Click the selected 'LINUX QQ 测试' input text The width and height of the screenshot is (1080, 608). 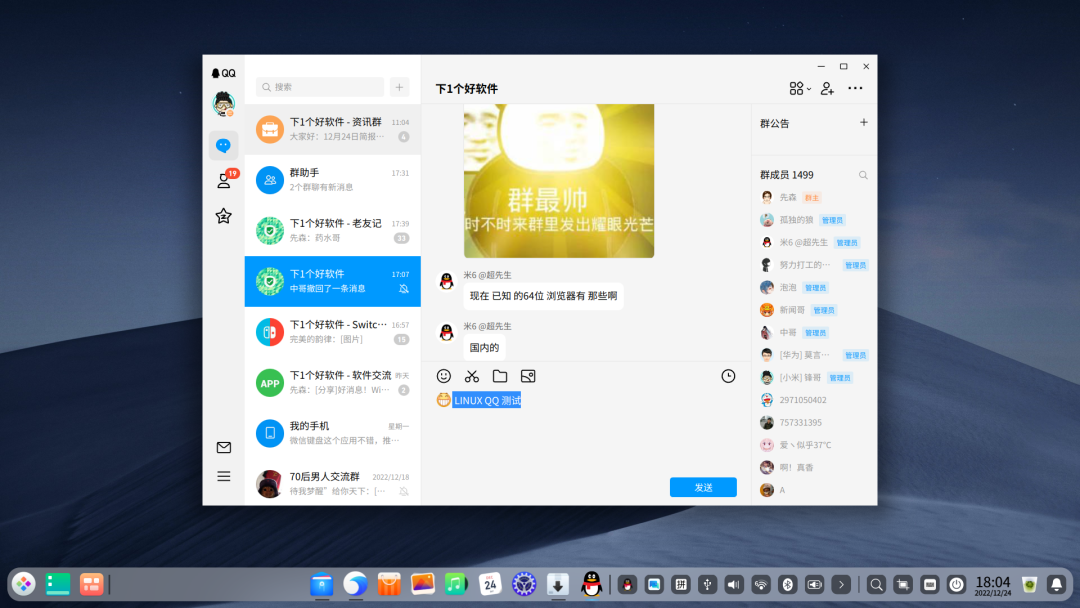point(487,401)
